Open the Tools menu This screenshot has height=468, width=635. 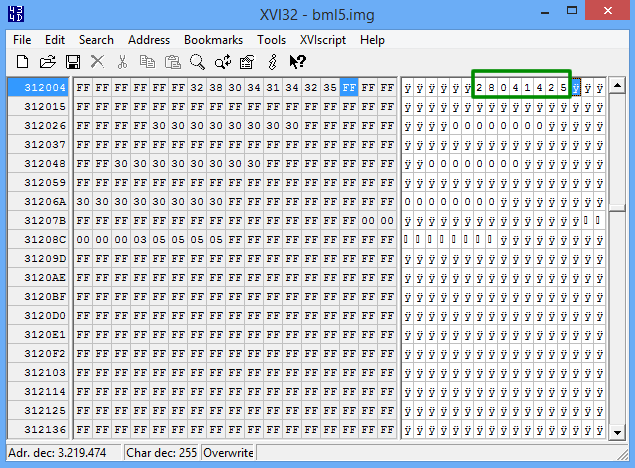pos(271,40)
